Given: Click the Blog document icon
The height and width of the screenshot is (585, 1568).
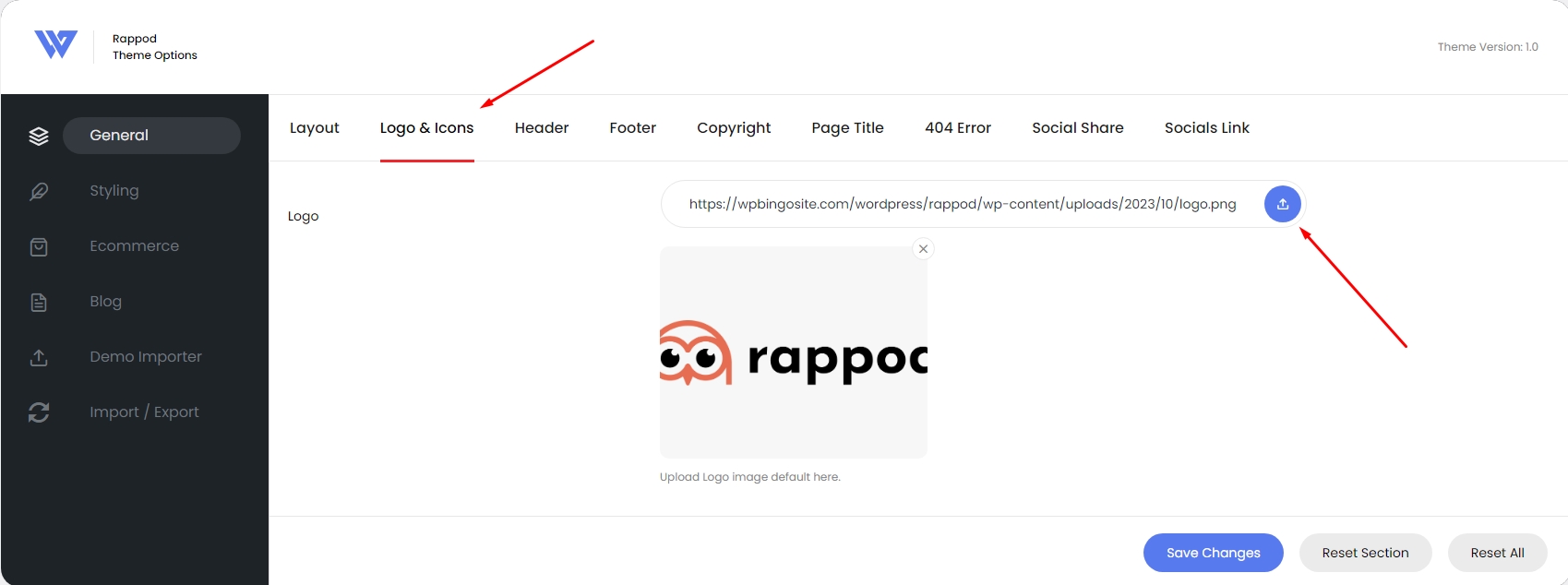Looking at the screenshot, I should coord(39,302).
